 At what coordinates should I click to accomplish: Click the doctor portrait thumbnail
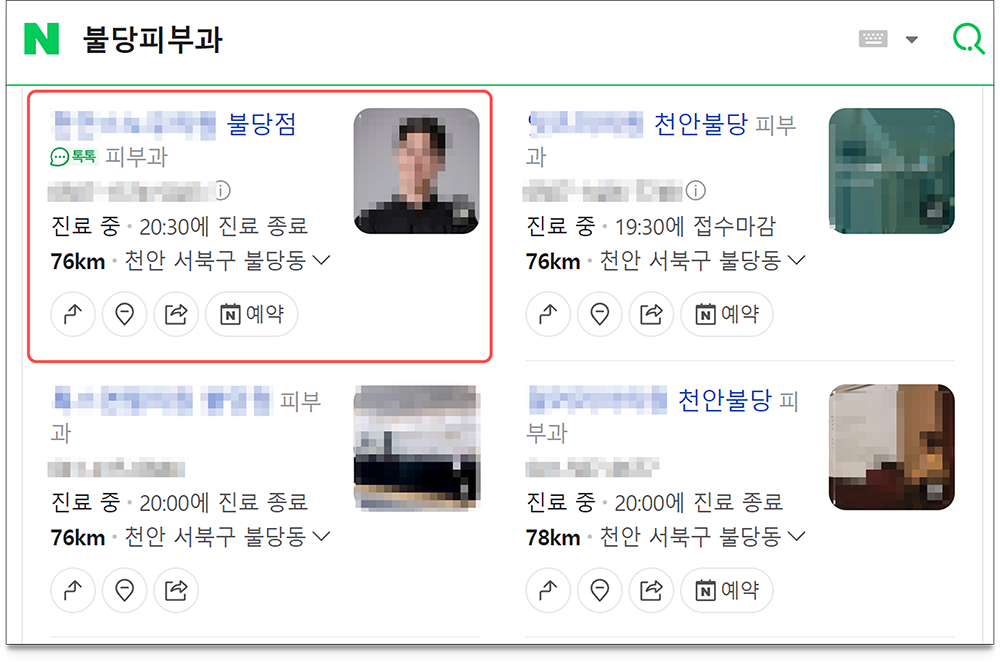[416, 171]
